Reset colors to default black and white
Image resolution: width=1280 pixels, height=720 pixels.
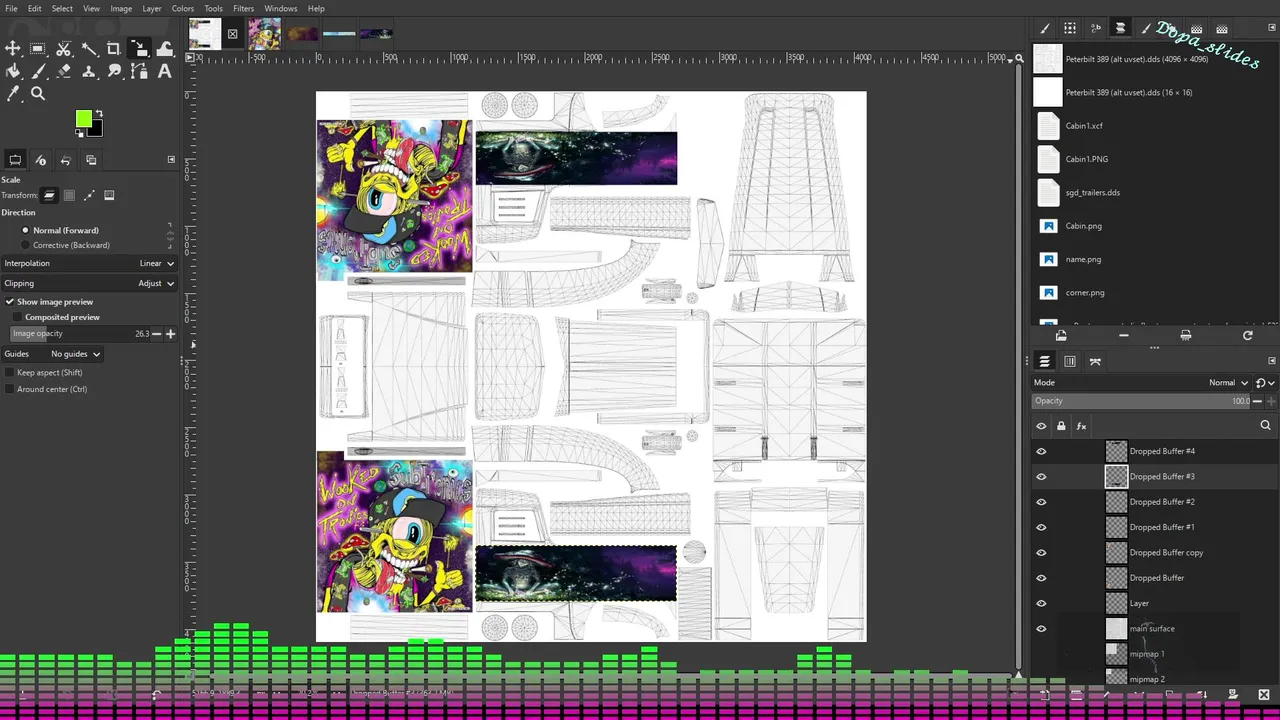click(x=79, y=132)
